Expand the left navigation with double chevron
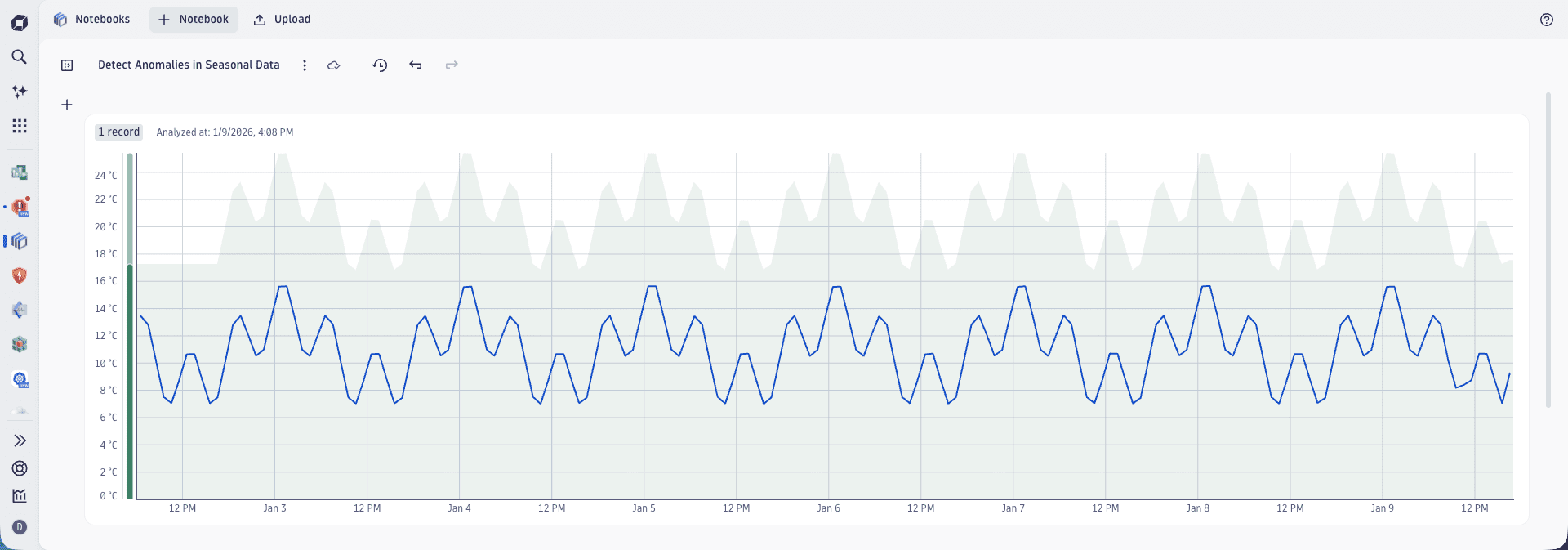This screenshot has width=1568, height=550. coord(20,440)
